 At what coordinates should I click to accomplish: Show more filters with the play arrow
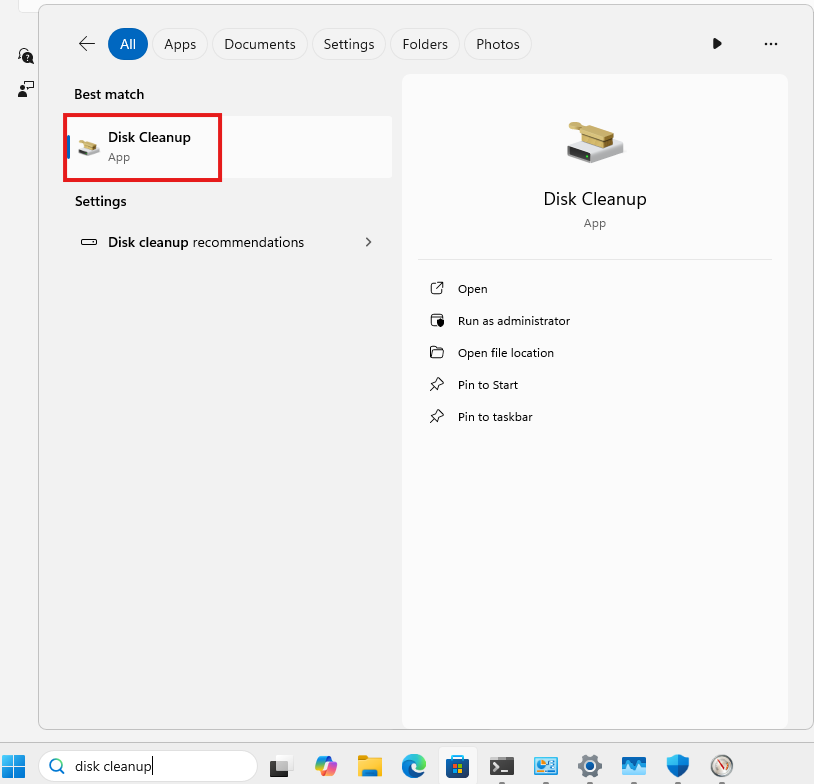coord(717,44)
